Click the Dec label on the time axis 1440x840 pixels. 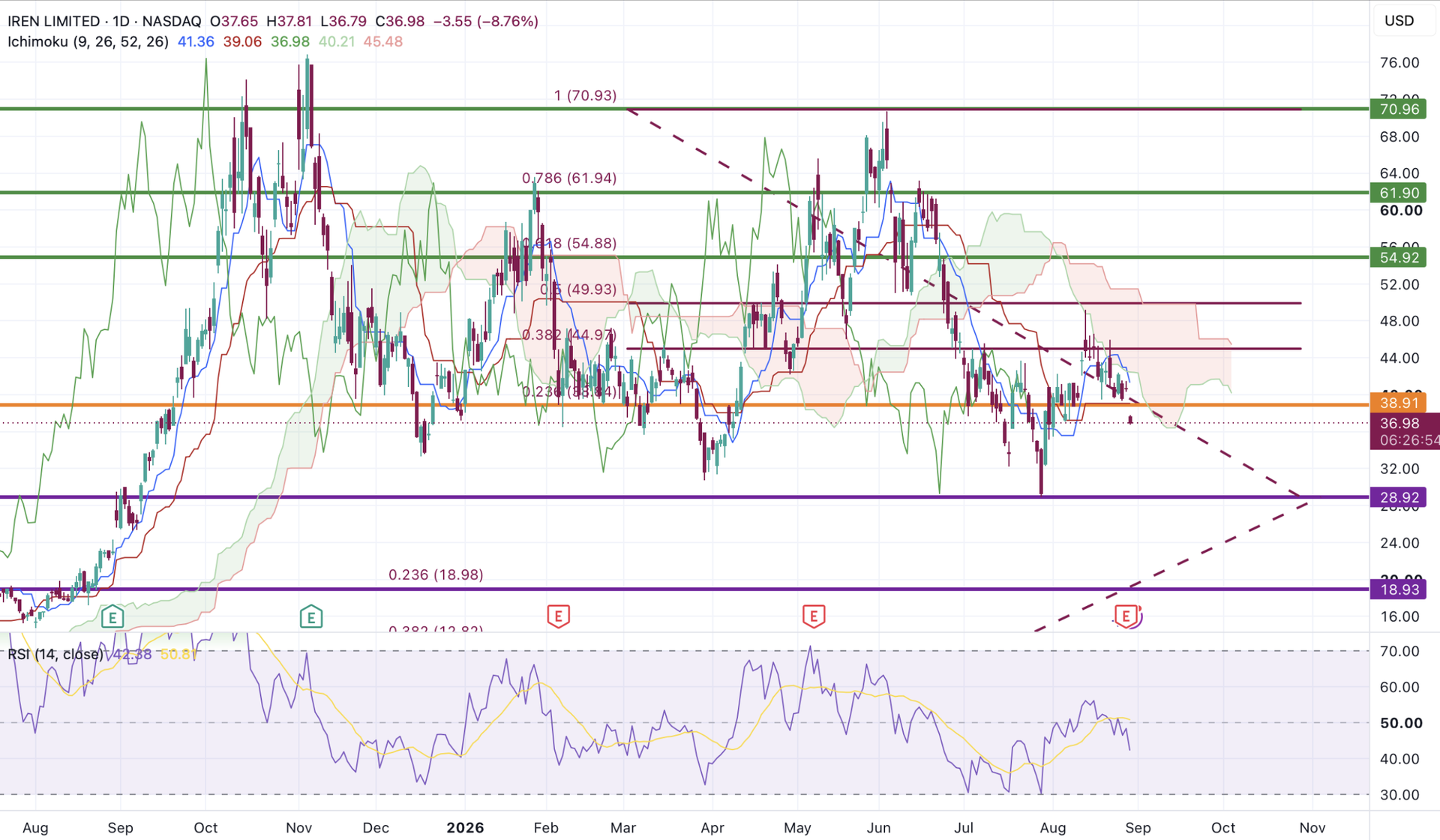point(376,827)
